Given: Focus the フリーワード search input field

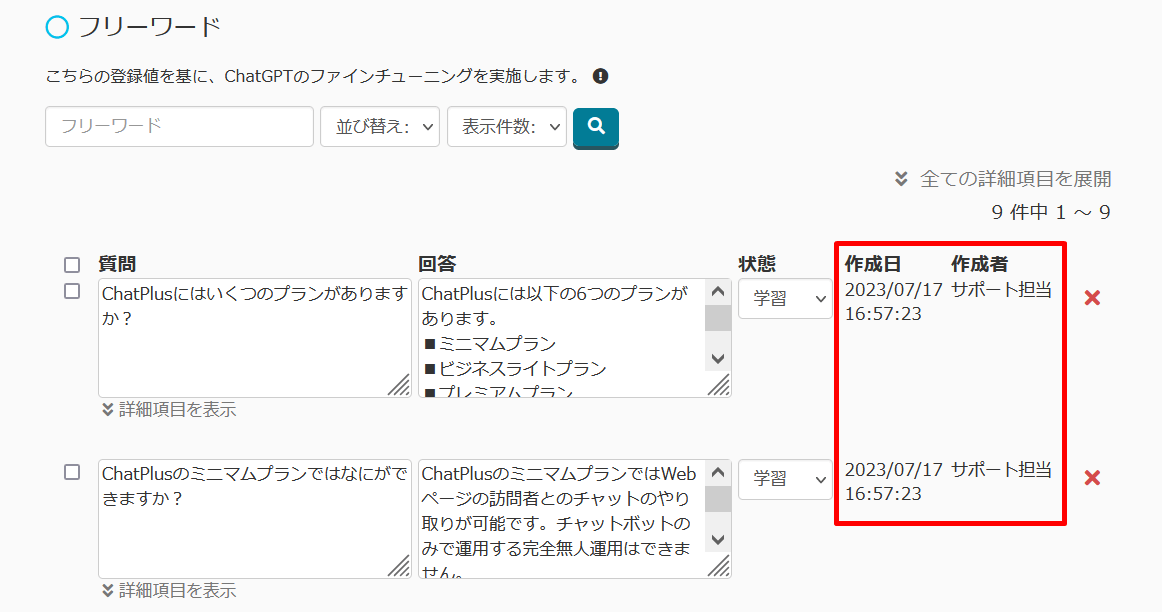Looking at the screenshot, I should coord(179,127).
